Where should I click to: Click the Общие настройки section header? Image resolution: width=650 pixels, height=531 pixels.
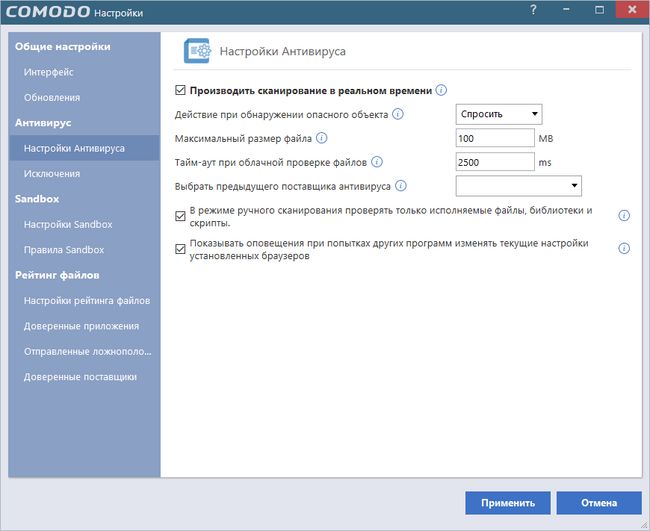tap(63, 46)
